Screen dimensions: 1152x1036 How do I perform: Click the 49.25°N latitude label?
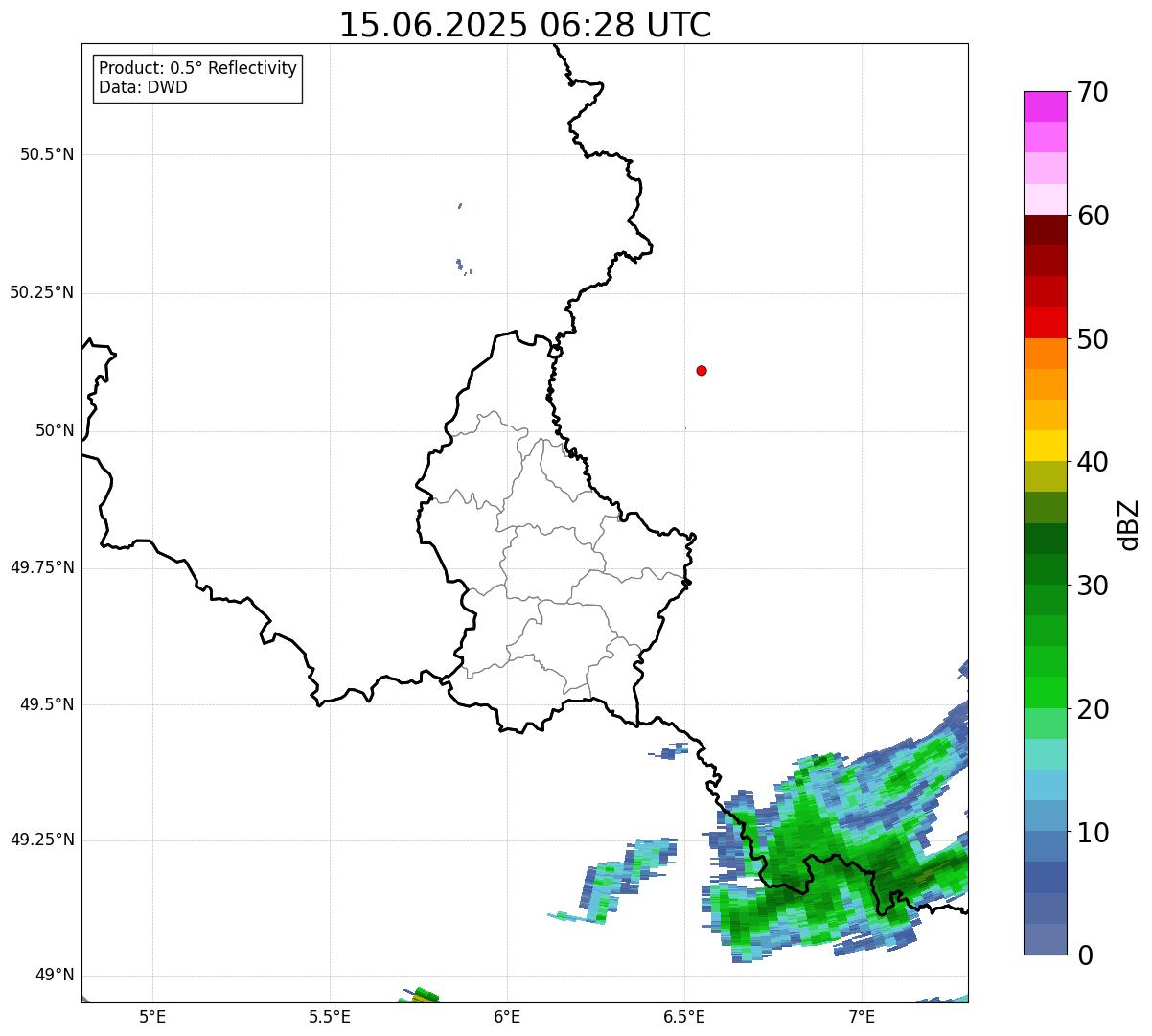tap(42, 840)
